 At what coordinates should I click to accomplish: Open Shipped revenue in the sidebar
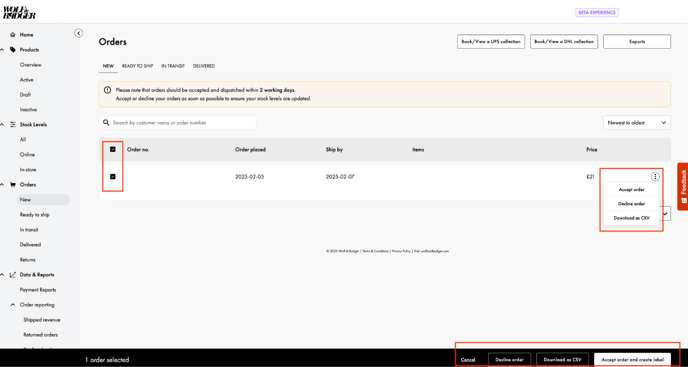coord(42,320)
